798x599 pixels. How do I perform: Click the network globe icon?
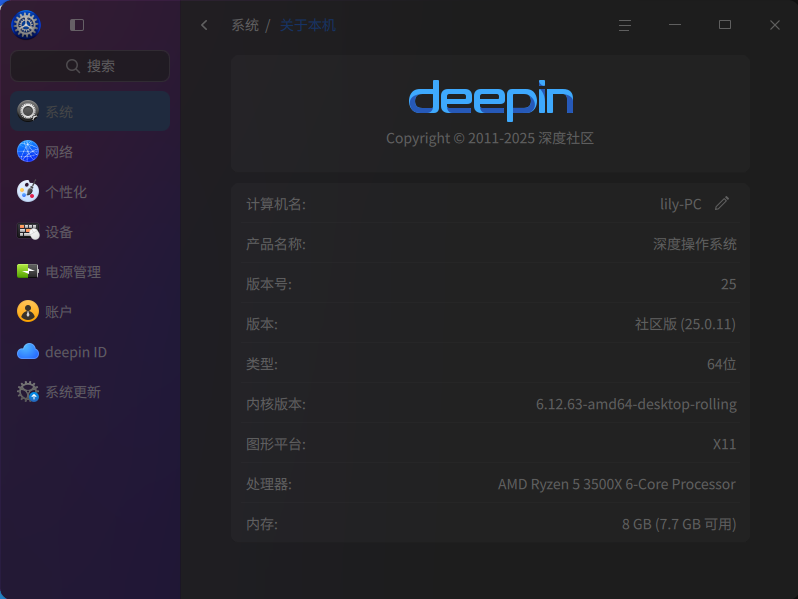point(28,151)
